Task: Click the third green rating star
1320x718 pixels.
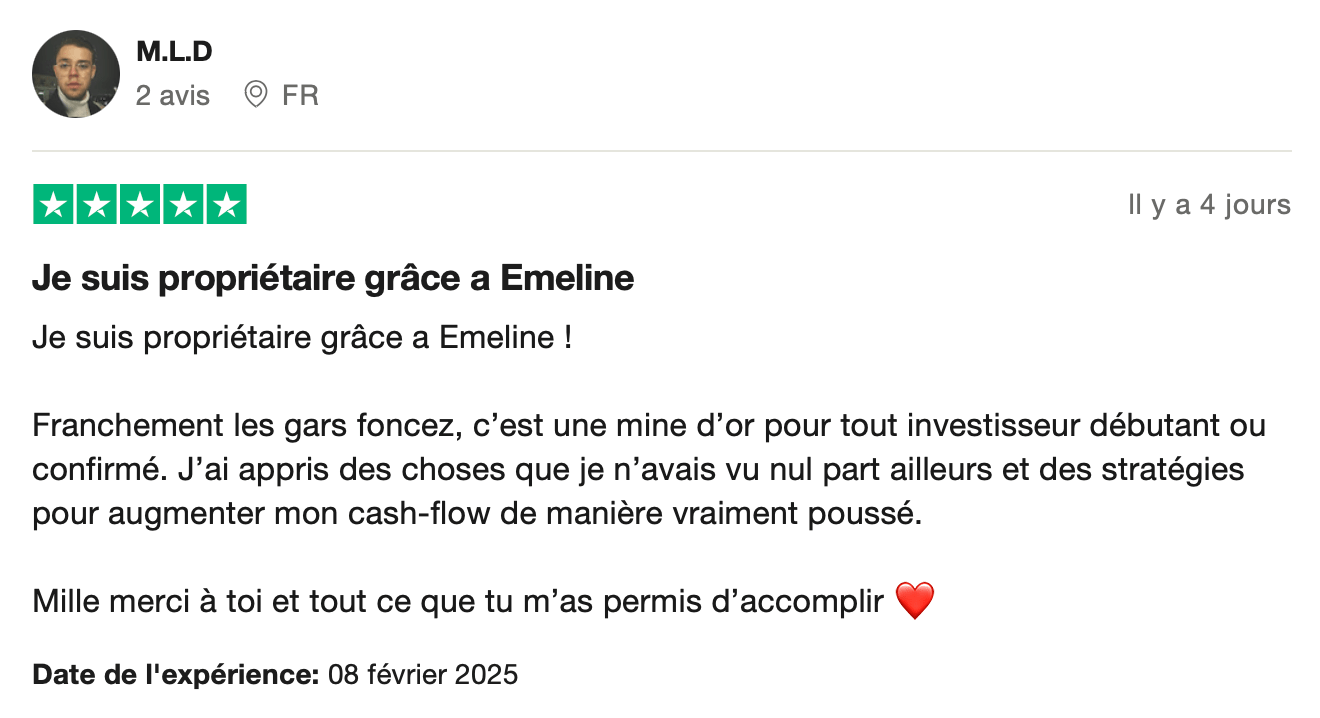Action: [x=140, y=205]
